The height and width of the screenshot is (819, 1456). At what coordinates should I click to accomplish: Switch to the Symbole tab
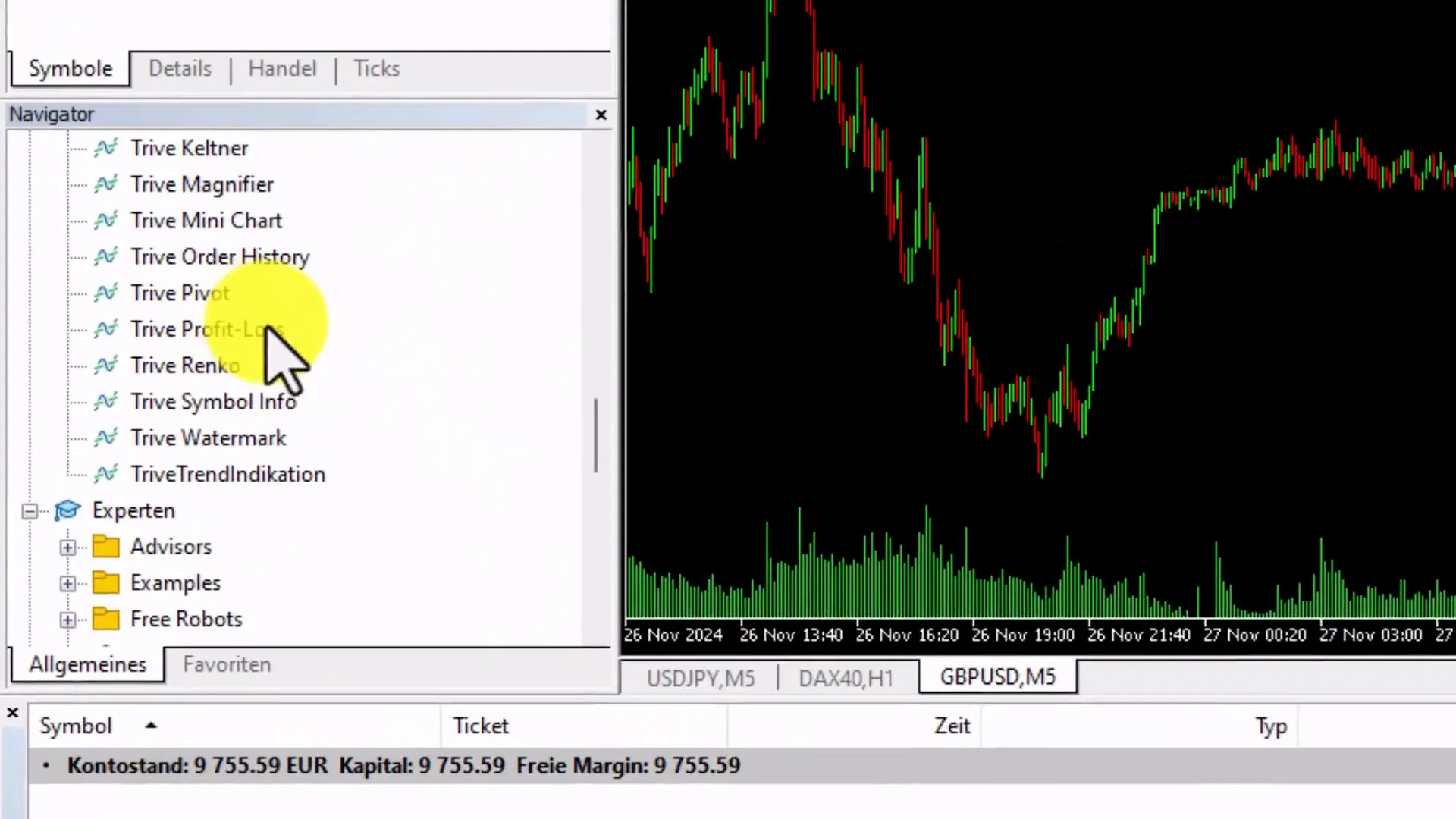click(71, 69)
